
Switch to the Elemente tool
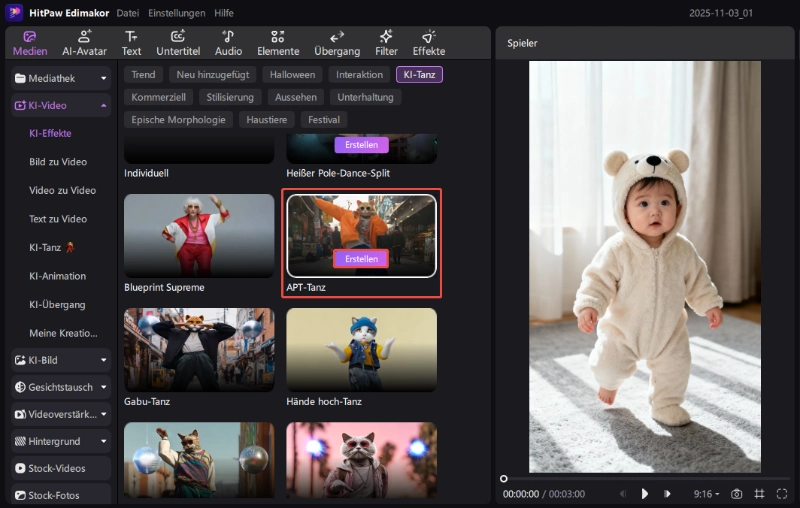tap(278, 42)
